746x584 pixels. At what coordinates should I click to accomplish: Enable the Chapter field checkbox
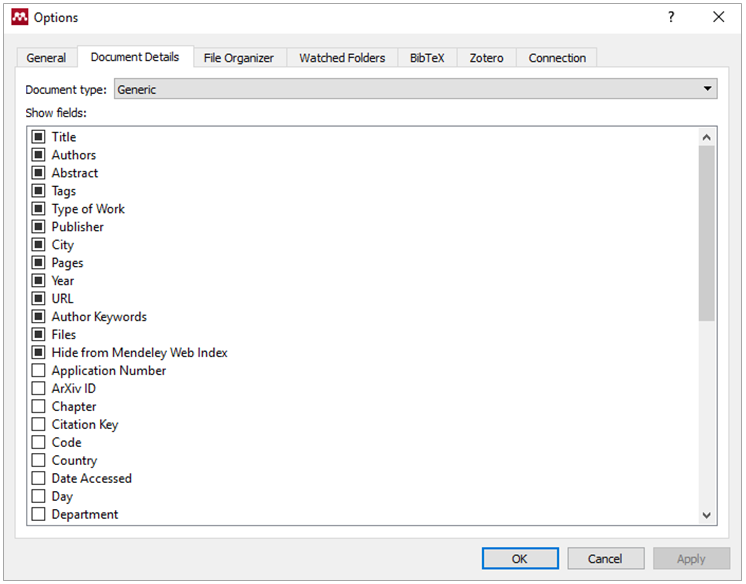pyautogui.click(x=38, y=406)
